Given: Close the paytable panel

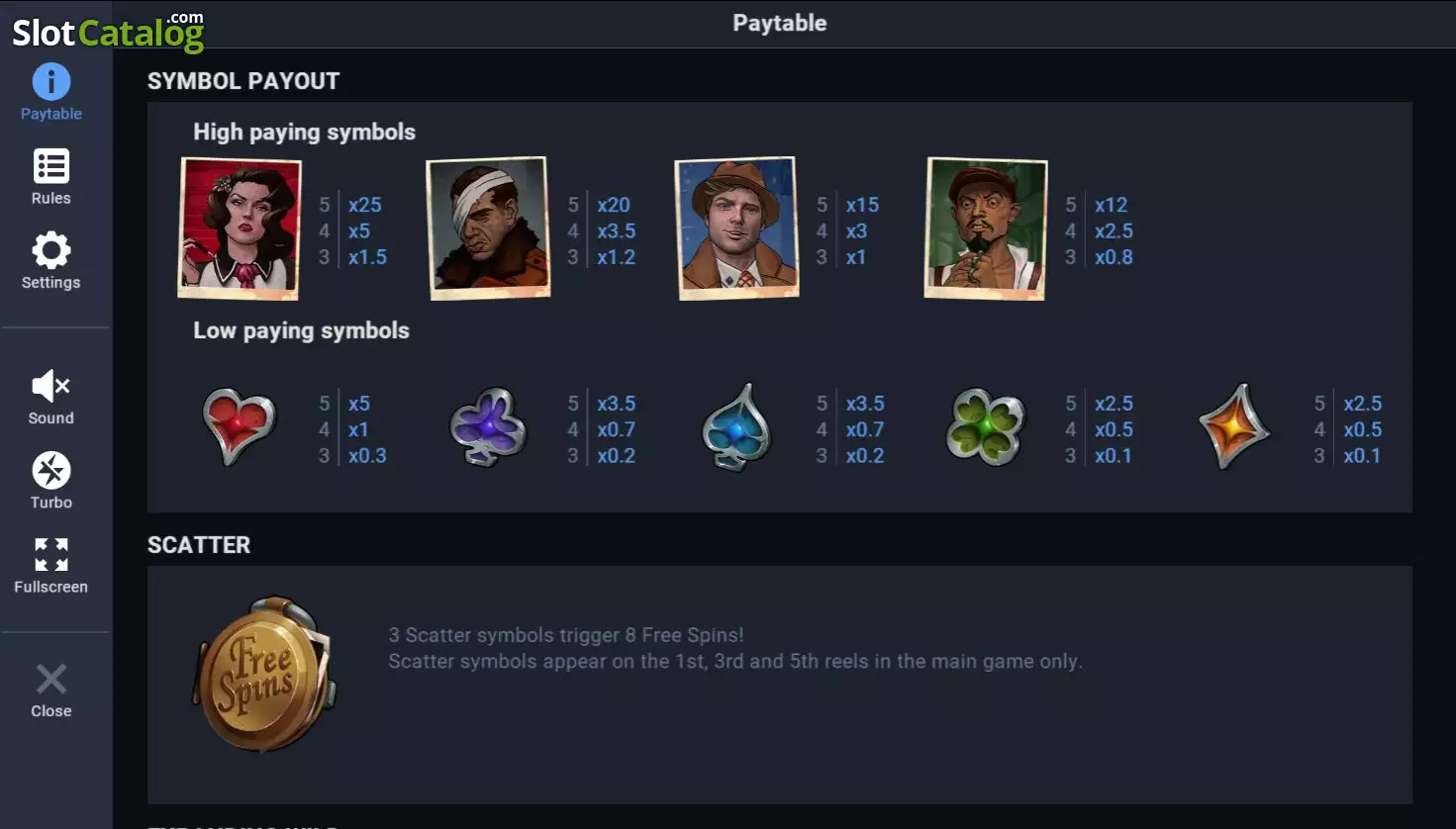Looking at the screenshot, I should [x=51, y=679].
